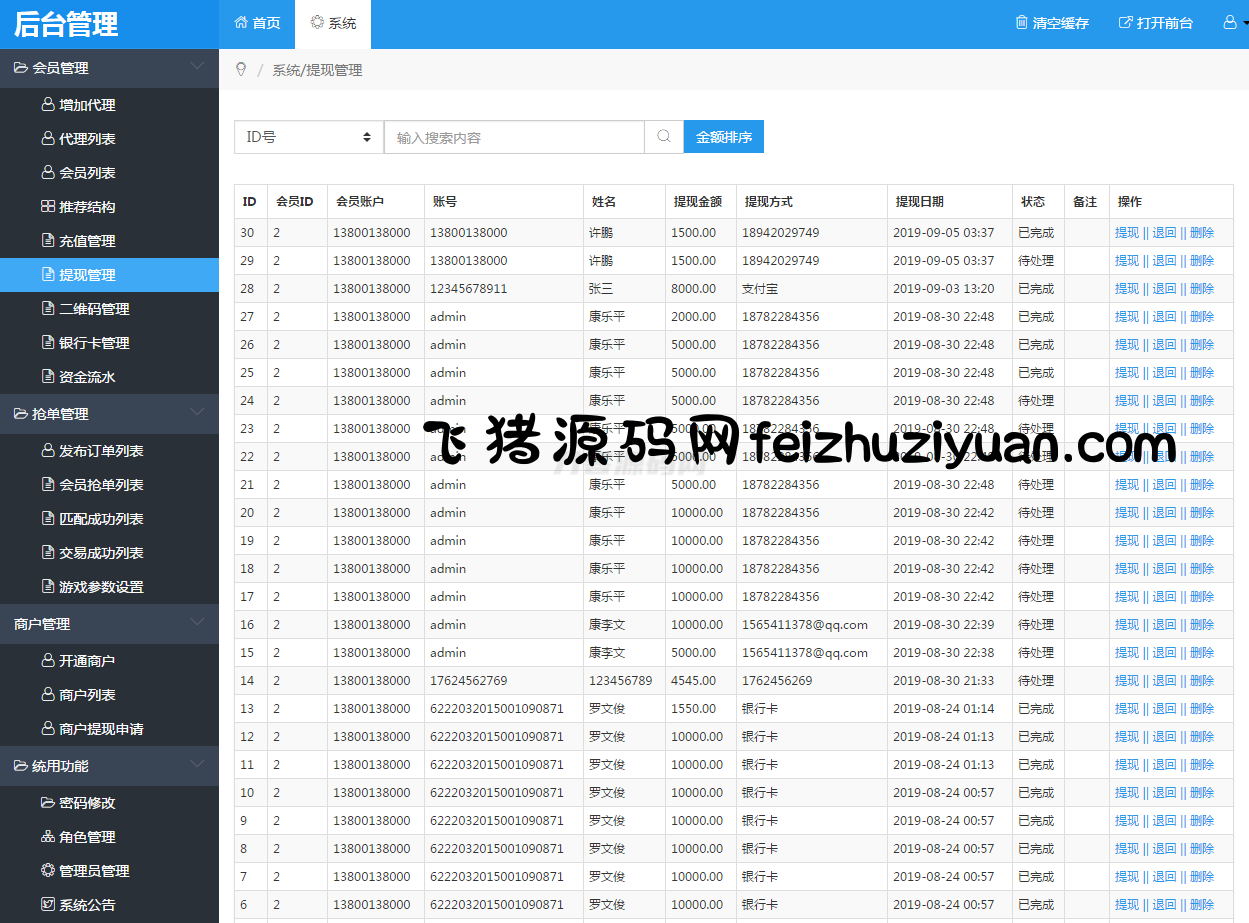Image resolution: width=1249 pixels, height=923 pixels.
Task: Open 打开前台 external link icon
Action: pyautogui.click(x=1125, y=22)
